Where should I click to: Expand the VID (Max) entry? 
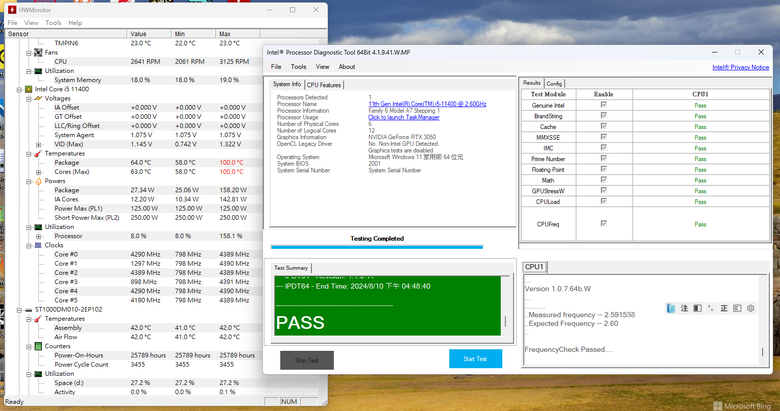38,145
